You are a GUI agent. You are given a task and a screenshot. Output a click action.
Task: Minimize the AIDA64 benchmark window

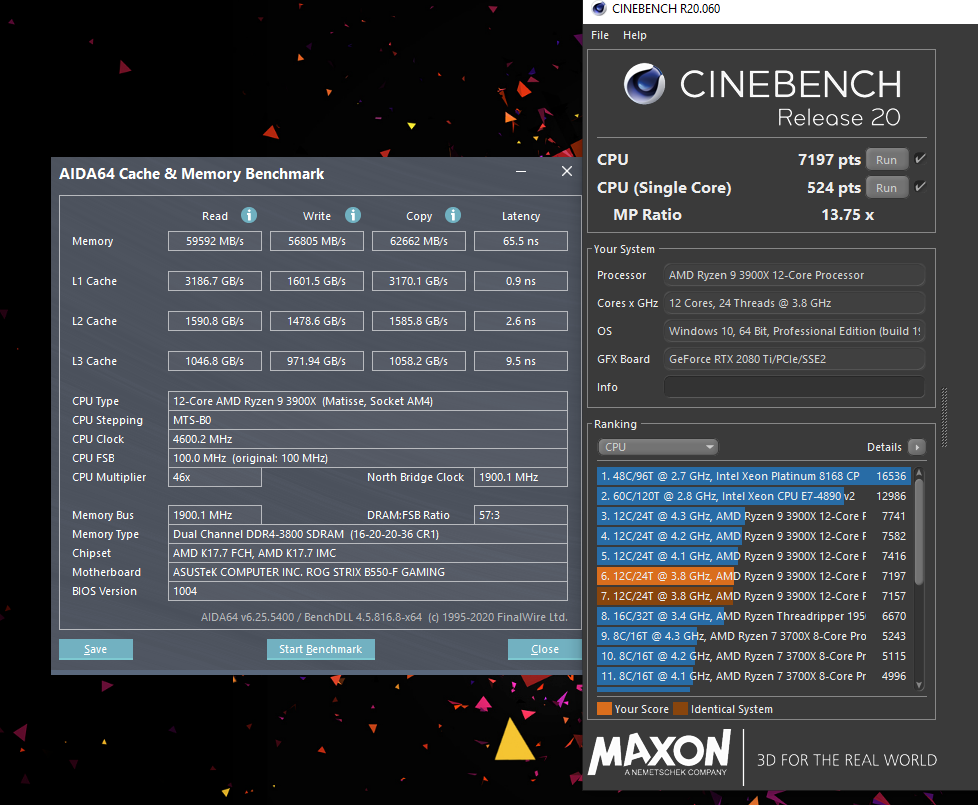(x=521, y=171)
